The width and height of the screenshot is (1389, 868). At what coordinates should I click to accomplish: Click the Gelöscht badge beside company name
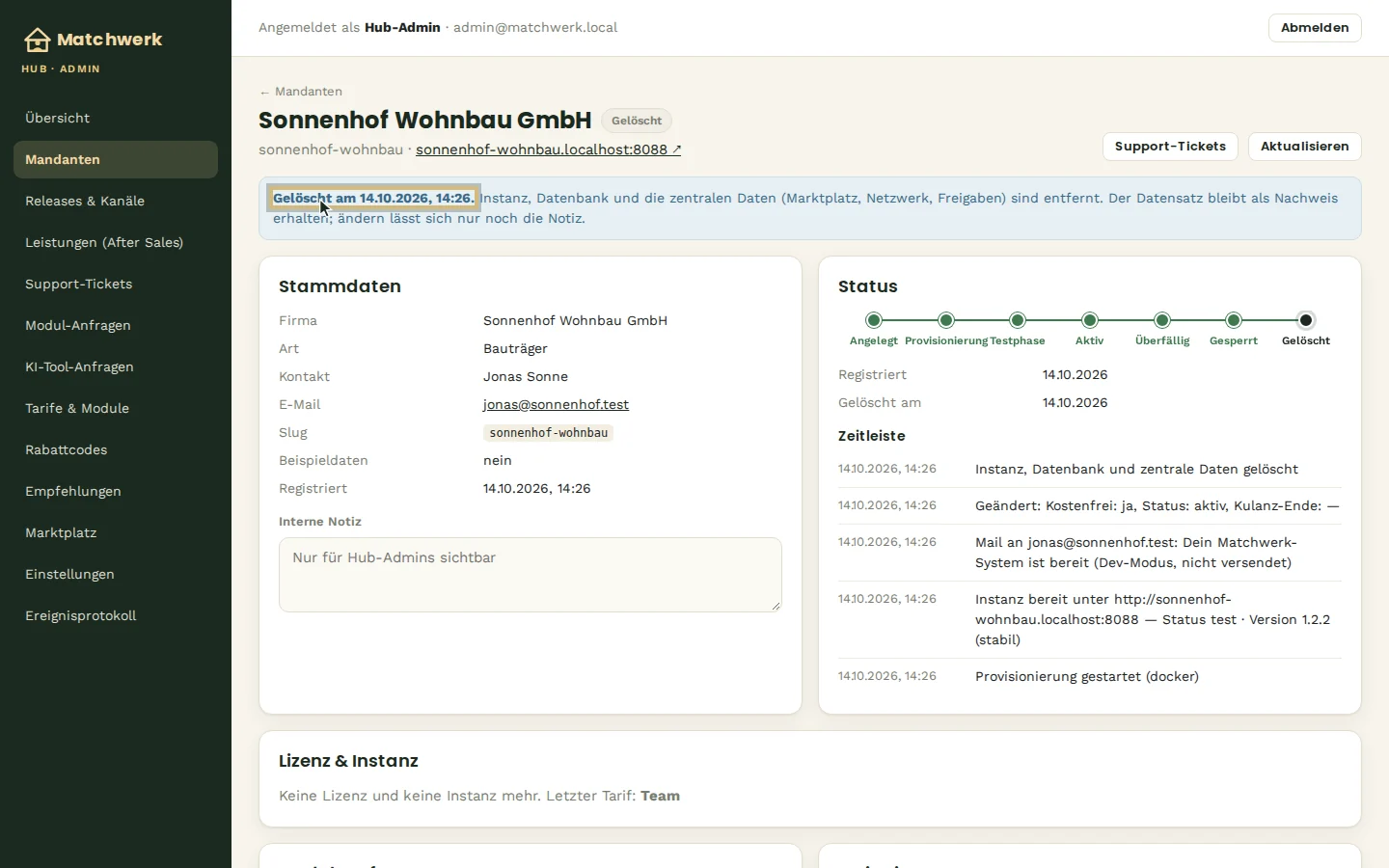coord(637,121)
